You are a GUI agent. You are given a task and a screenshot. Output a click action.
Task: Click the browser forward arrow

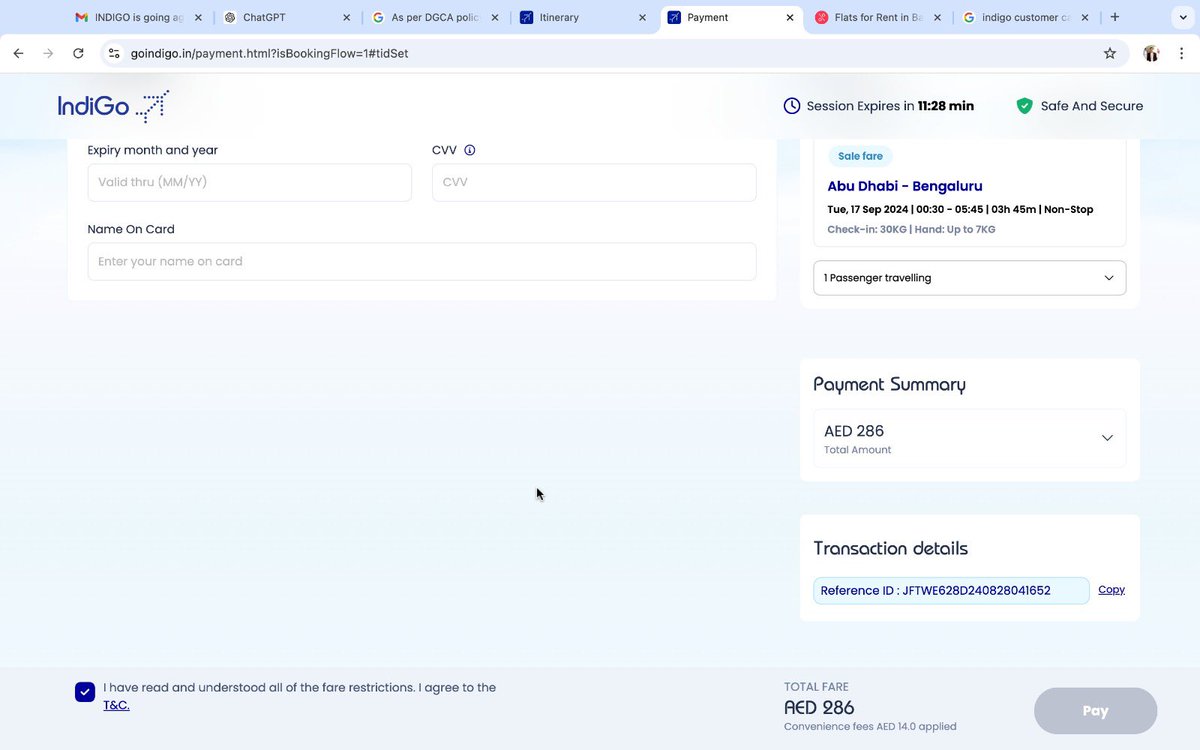click(x=48, y=53)
